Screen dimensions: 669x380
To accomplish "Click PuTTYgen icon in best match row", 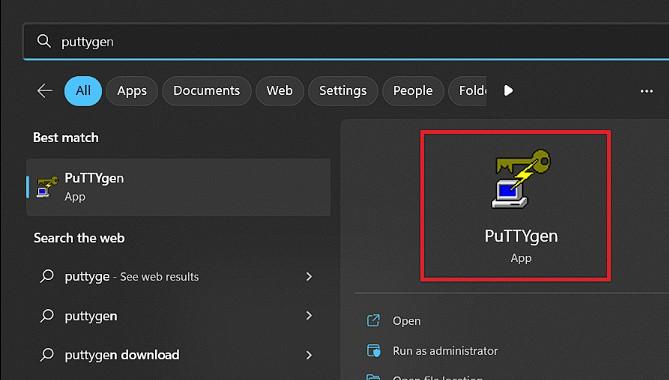I will (x=47, y=187).
